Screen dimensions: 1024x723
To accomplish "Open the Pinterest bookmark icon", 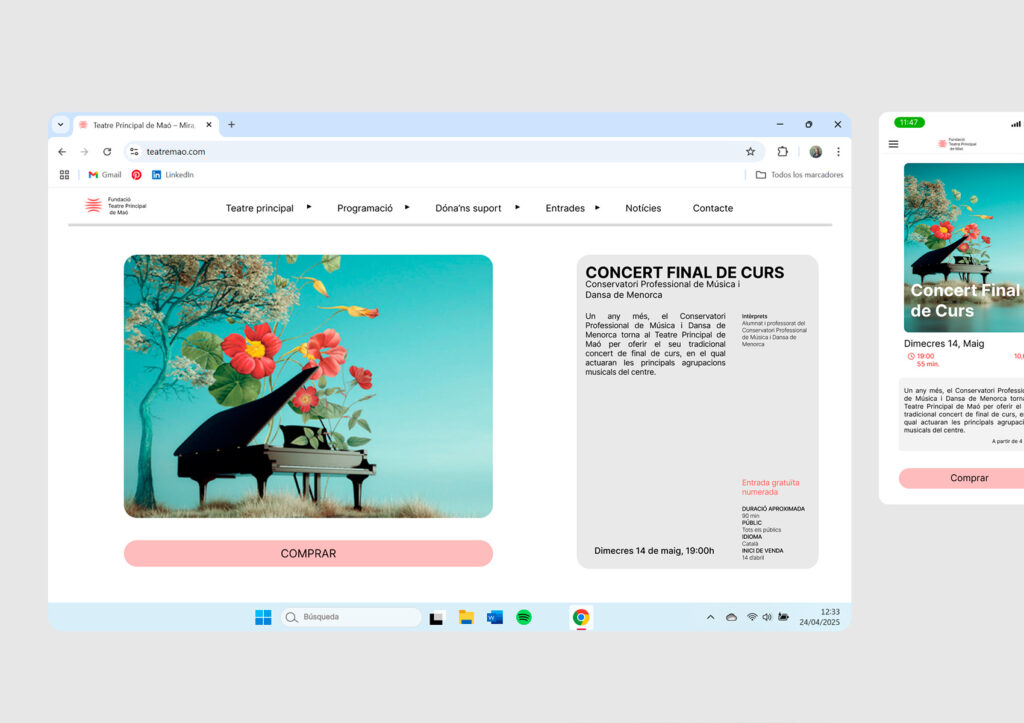I will [x=136, y=175].
